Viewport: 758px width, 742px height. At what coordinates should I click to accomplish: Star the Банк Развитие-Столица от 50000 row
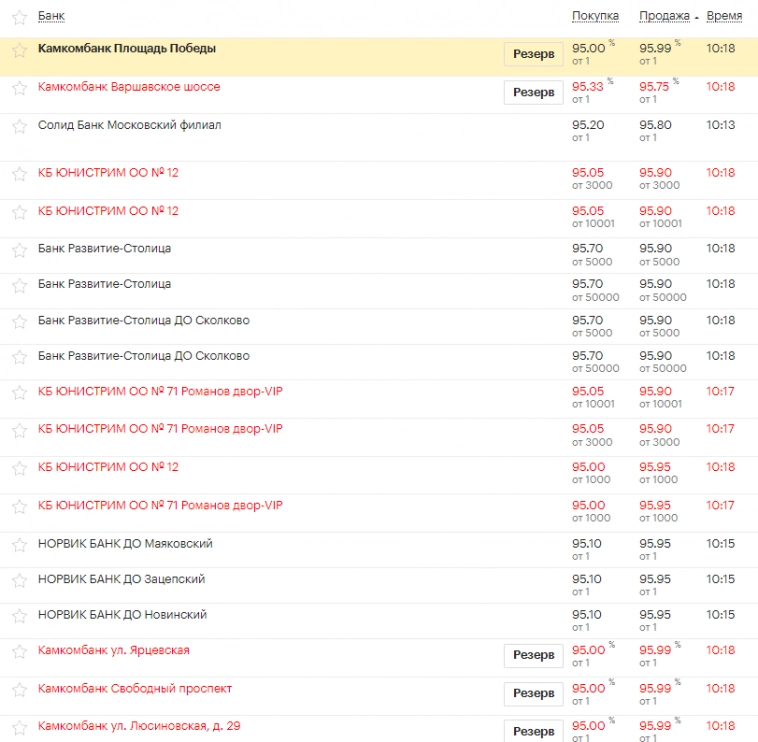[x=20, y=286]
